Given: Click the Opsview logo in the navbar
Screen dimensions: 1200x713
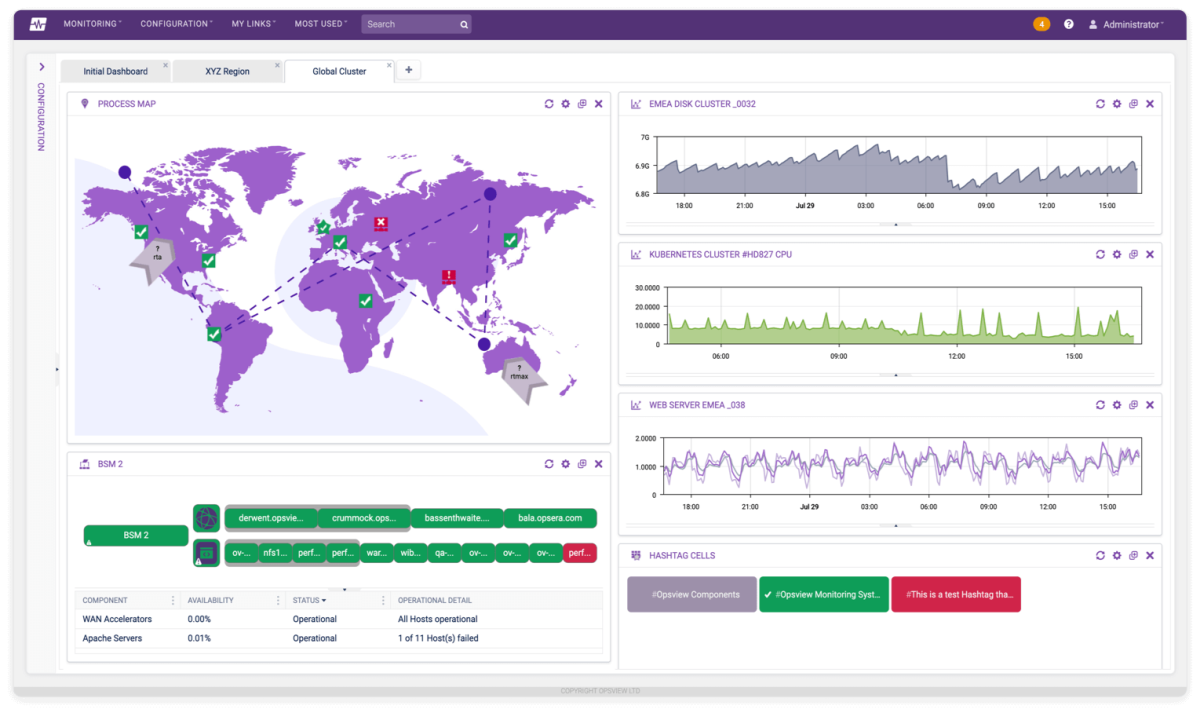Looking at the screenshot, I should coord(37,22).
